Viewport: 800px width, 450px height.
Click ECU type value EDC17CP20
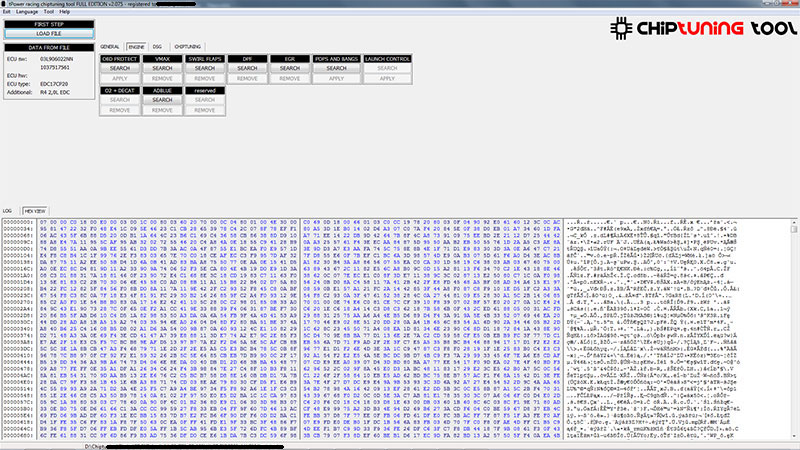click(x=54, y=84)
